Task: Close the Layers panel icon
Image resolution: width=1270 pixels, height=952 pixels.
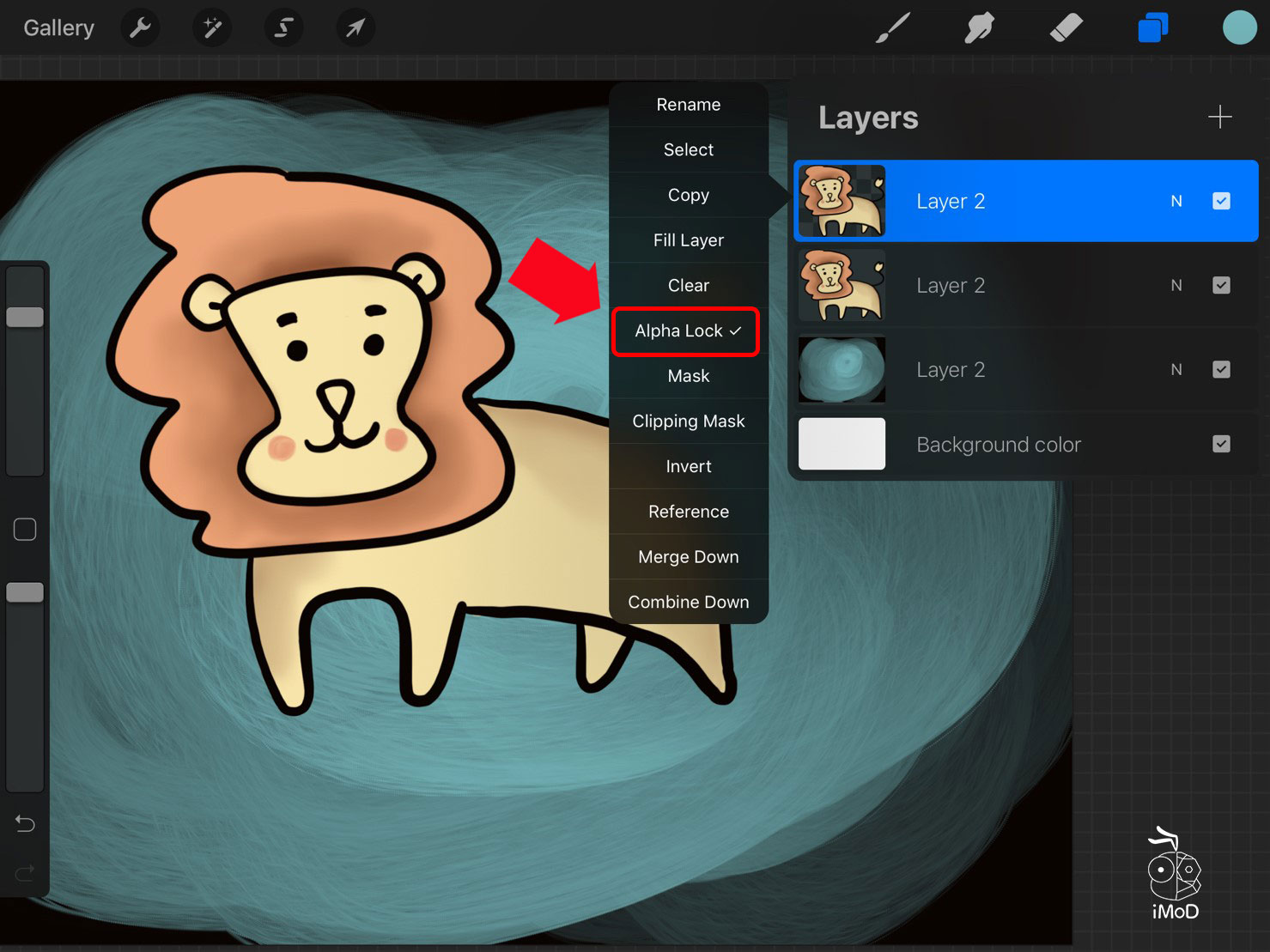Action: pos(1152,28)
